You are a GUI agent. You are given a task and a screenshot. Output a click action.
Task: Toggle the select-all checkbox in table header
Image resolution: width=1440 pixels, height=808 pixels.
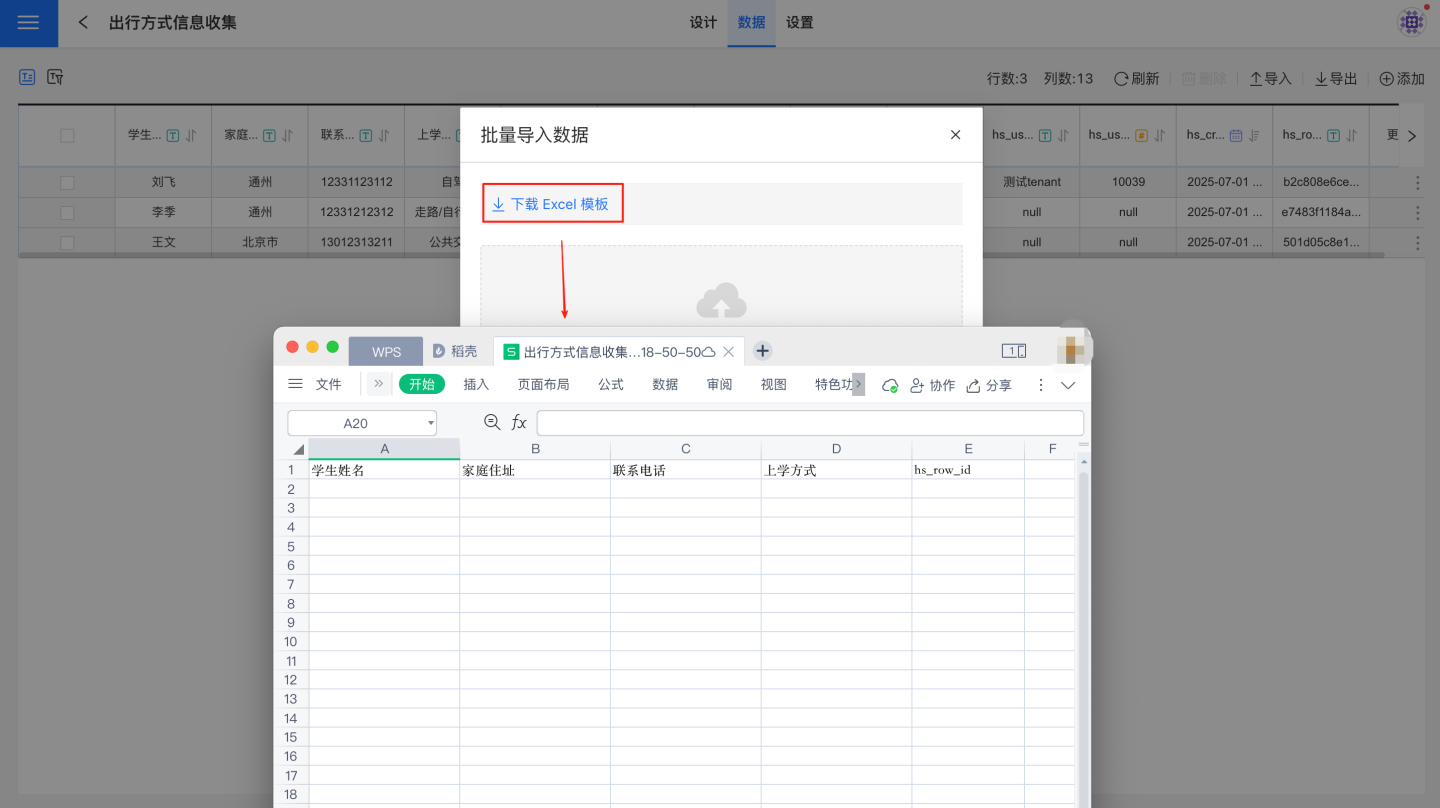(x=67, y=136)
